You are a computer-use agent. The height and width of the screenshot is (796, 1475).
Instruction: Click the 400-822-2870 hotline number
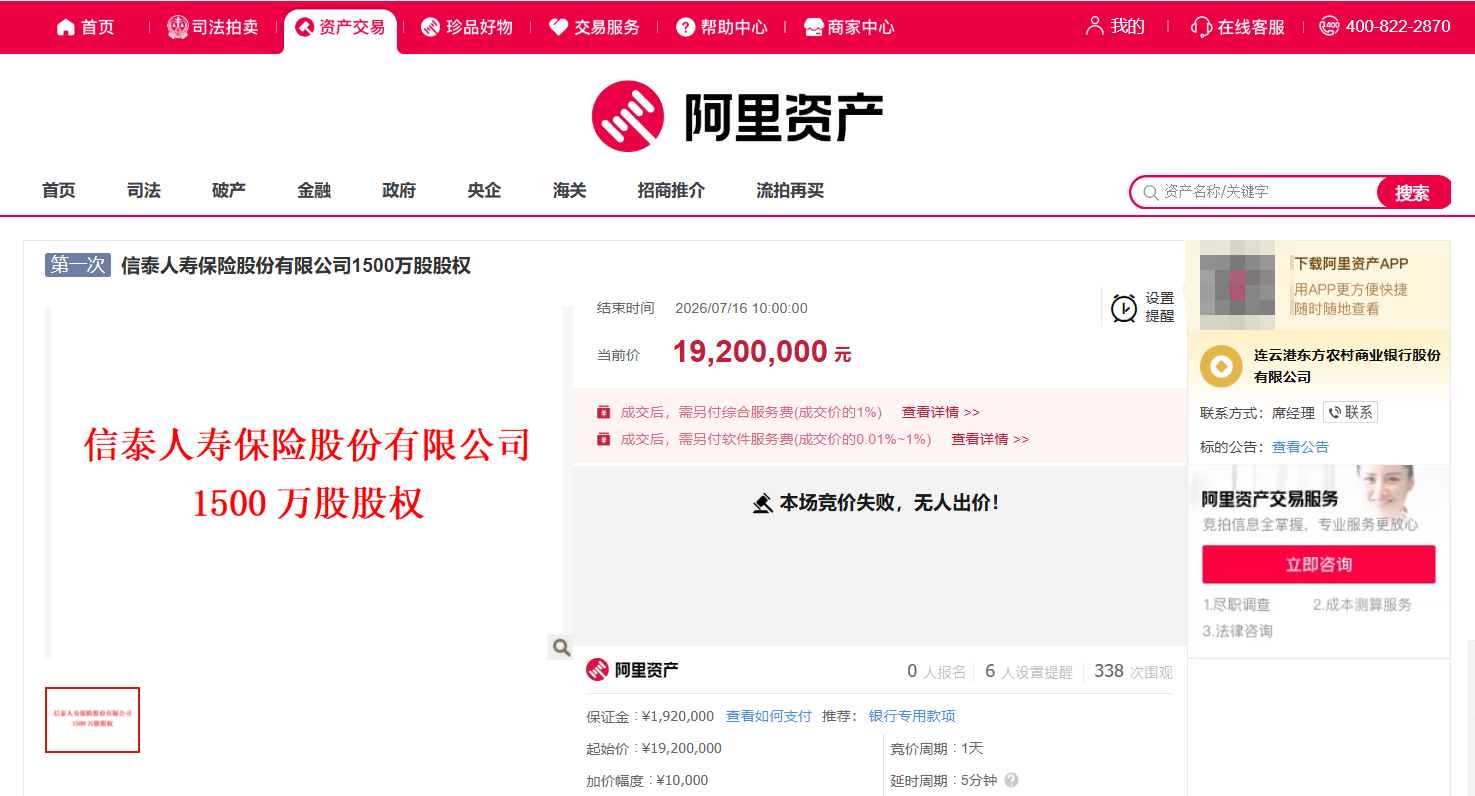click(x=1385, y=27)
